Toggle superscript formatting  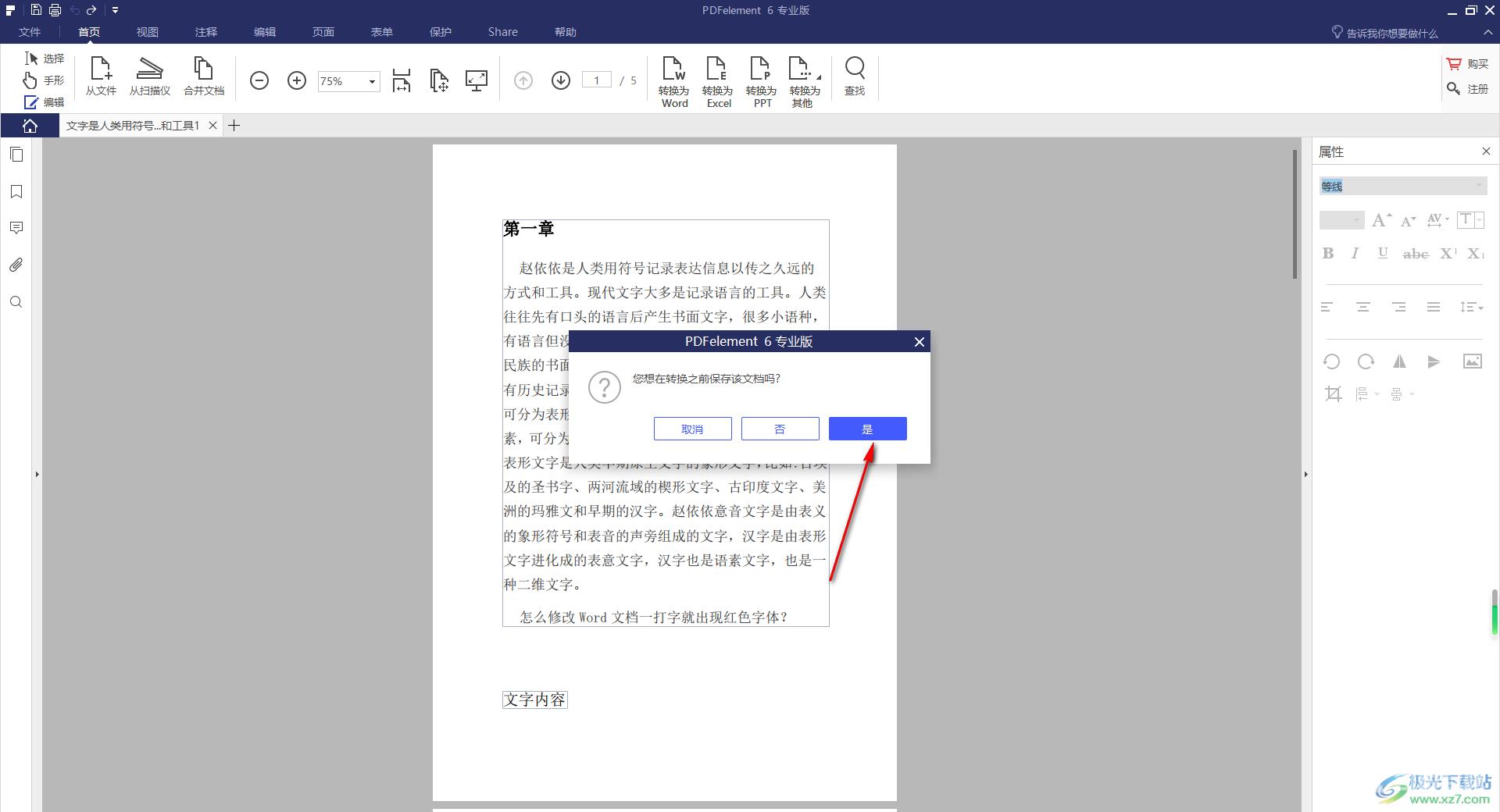[x=1448, y=253]
